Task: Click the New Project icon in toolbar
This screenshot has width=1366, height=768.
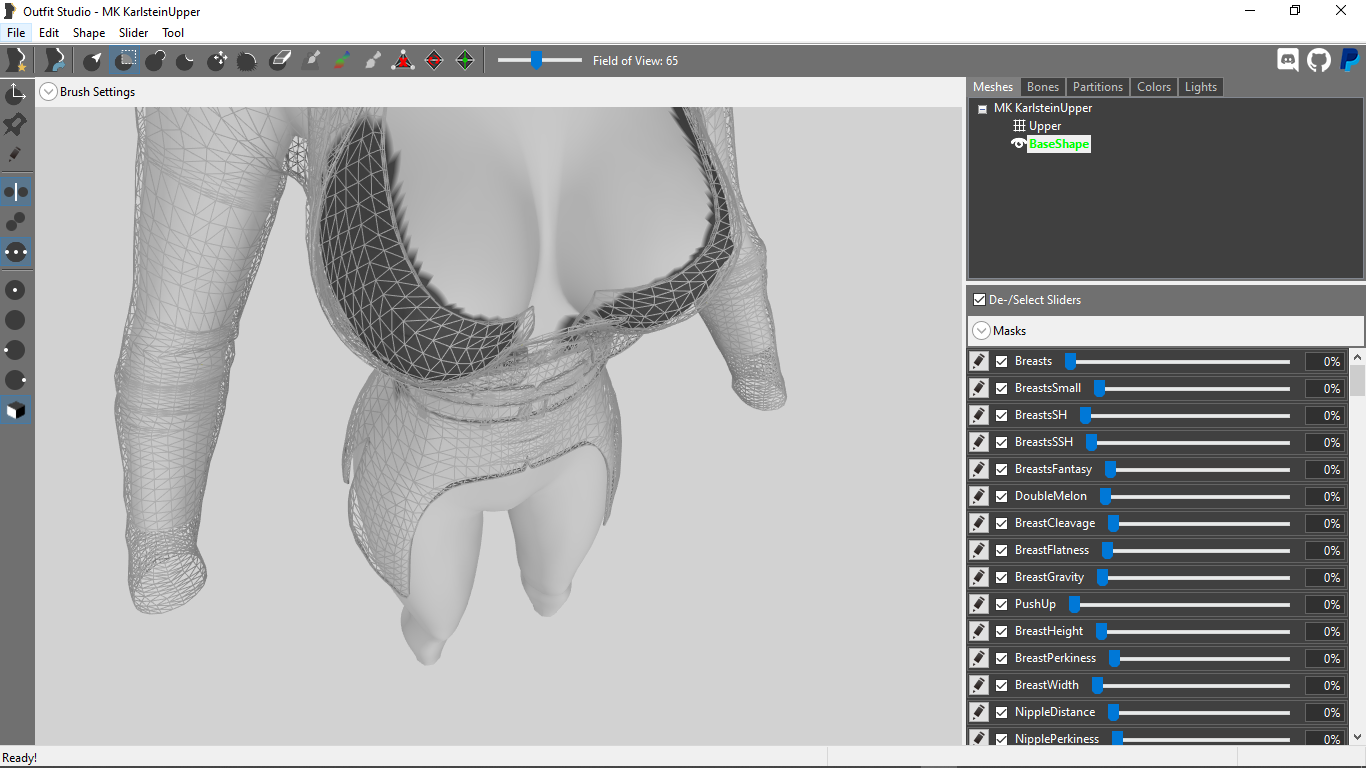Action: [x=17, y=61]
